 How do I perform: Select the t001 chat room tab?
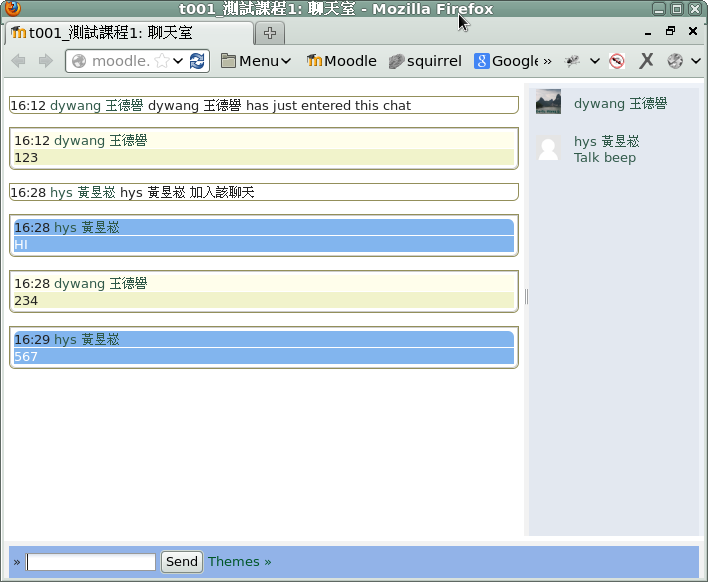pos(128,33)
